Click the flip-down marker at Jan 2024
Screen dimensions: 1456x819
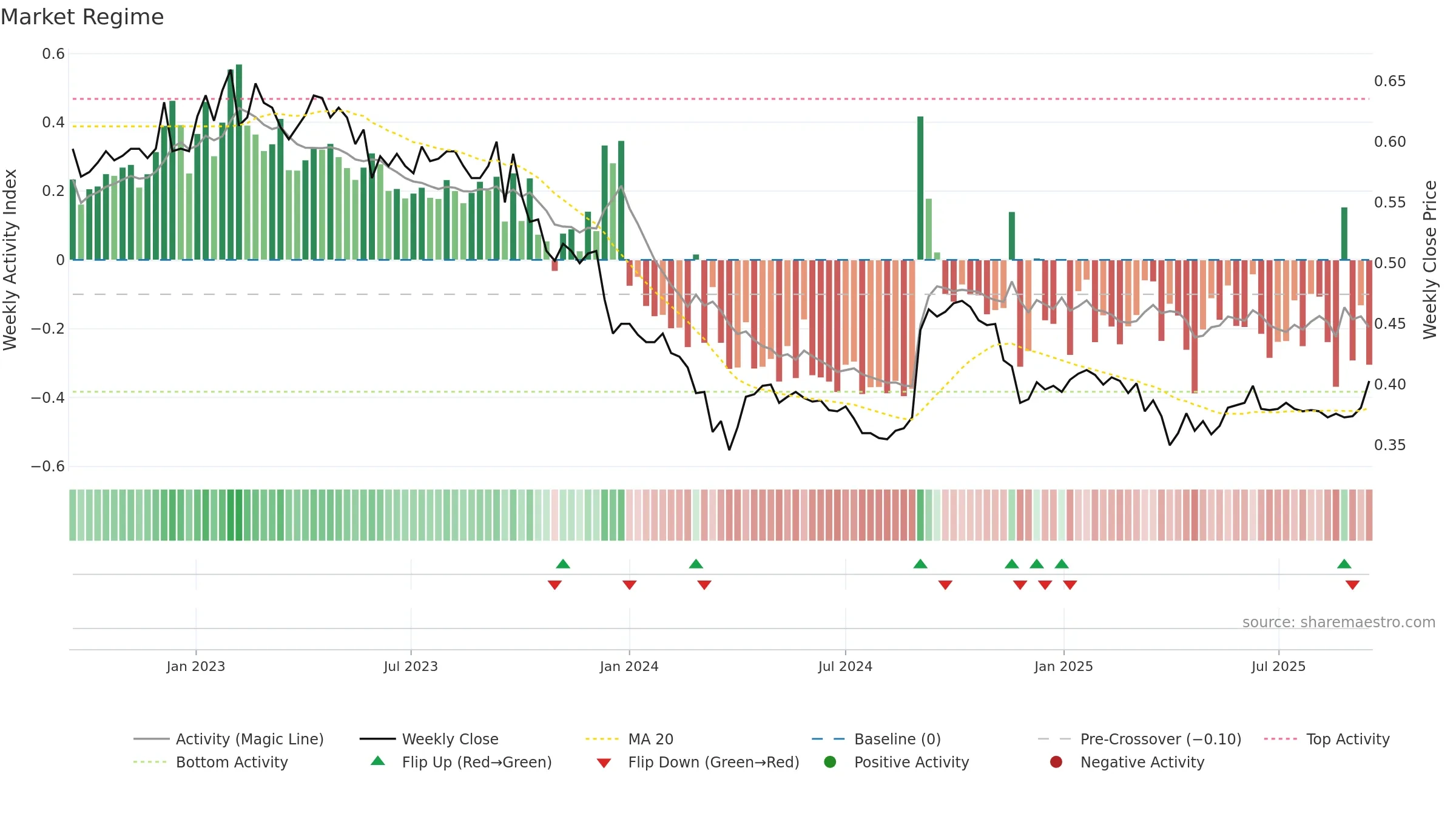629,585
